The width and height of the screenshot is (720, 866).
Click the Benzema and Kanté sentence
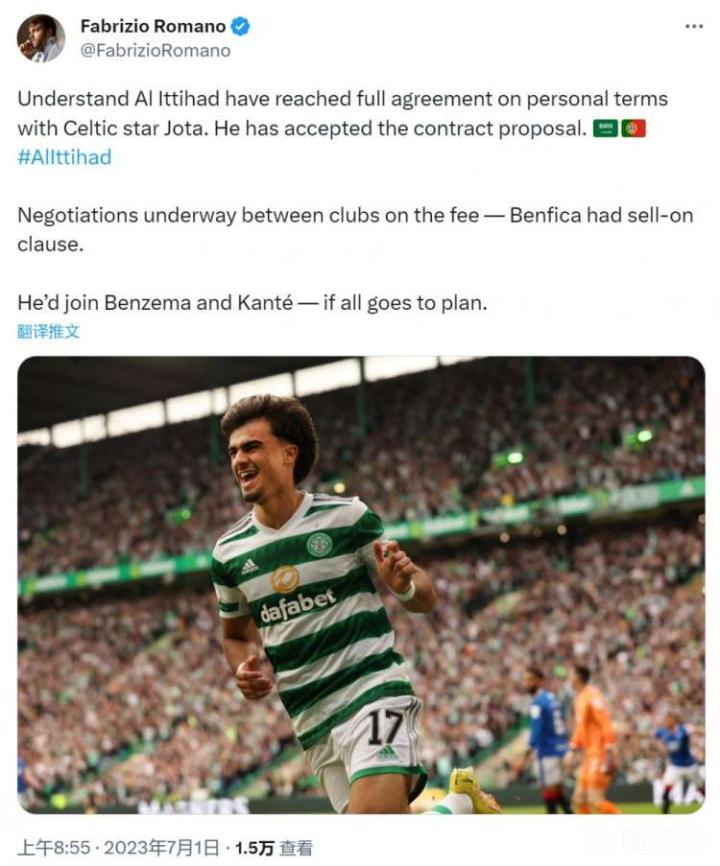[252, 303]
